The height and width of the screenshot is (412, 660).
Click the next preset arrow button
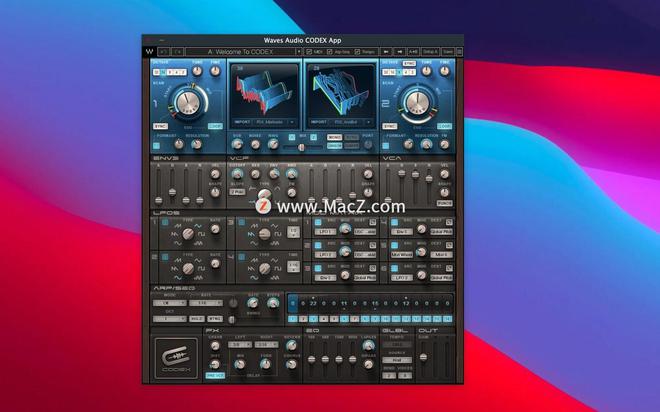pyautogui.click(x=398, y=51)
